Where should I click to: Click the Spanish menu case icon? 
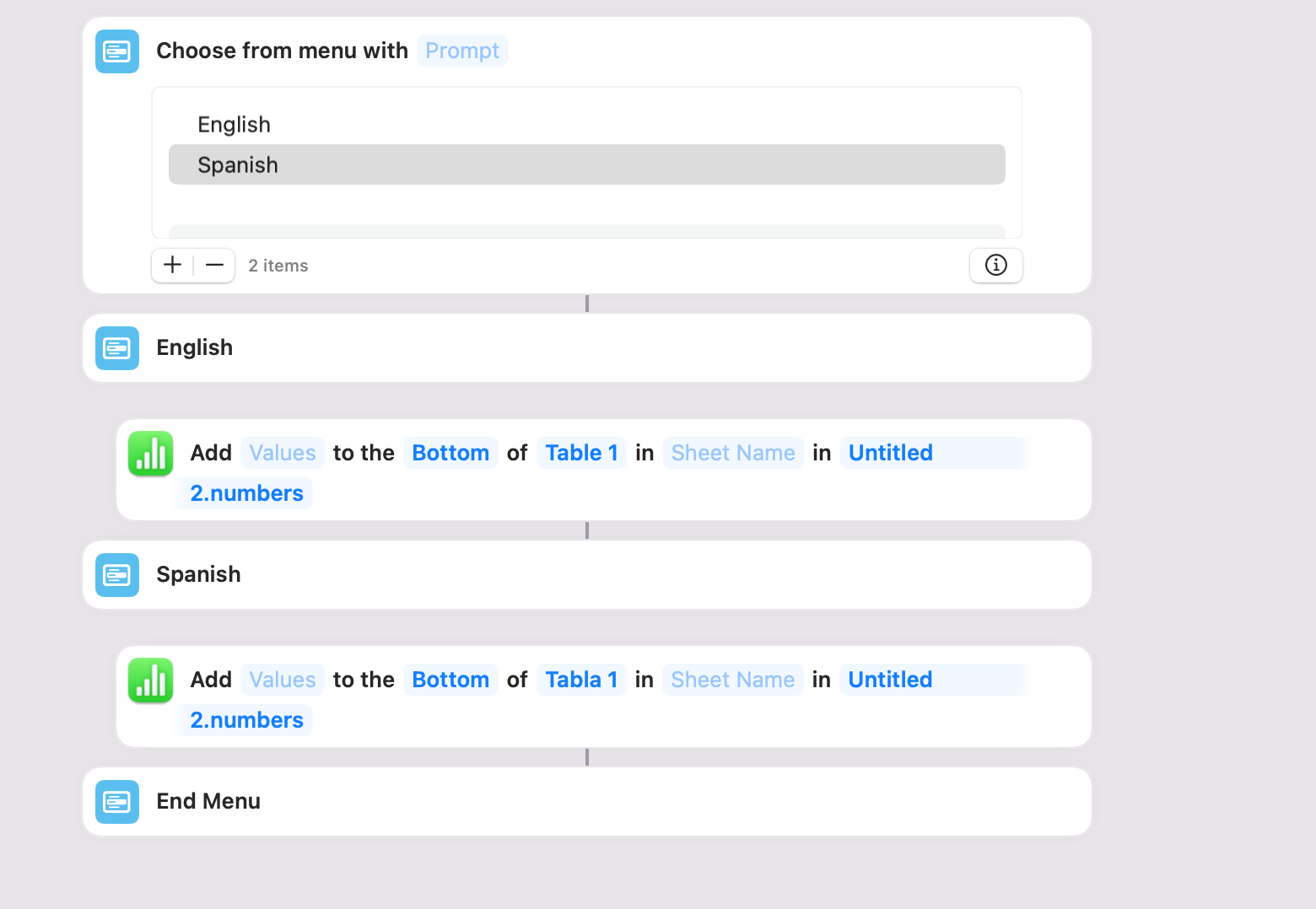(x=117, y=575)
